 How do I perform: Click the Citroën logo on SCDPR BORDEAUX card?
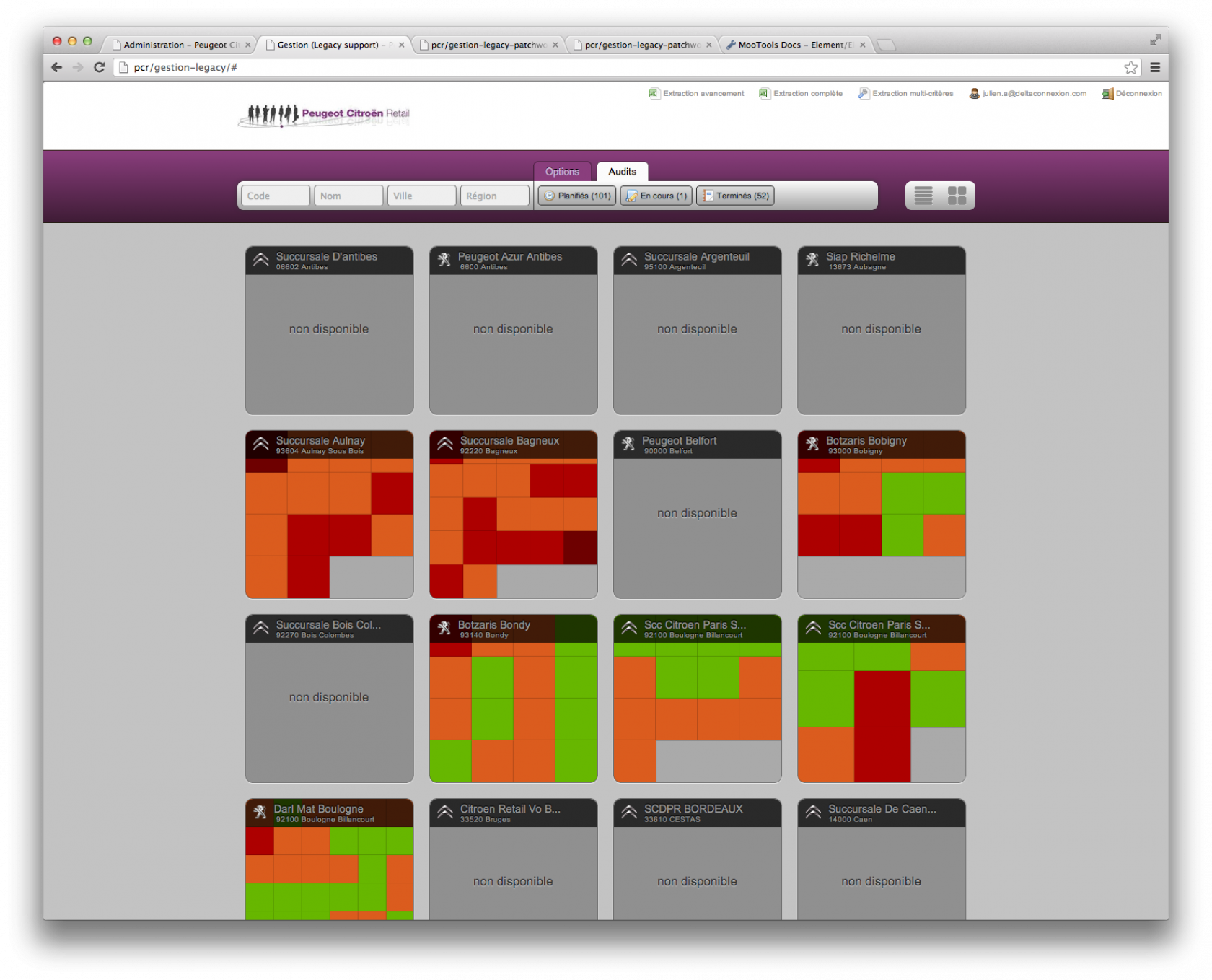click(629, 813)
